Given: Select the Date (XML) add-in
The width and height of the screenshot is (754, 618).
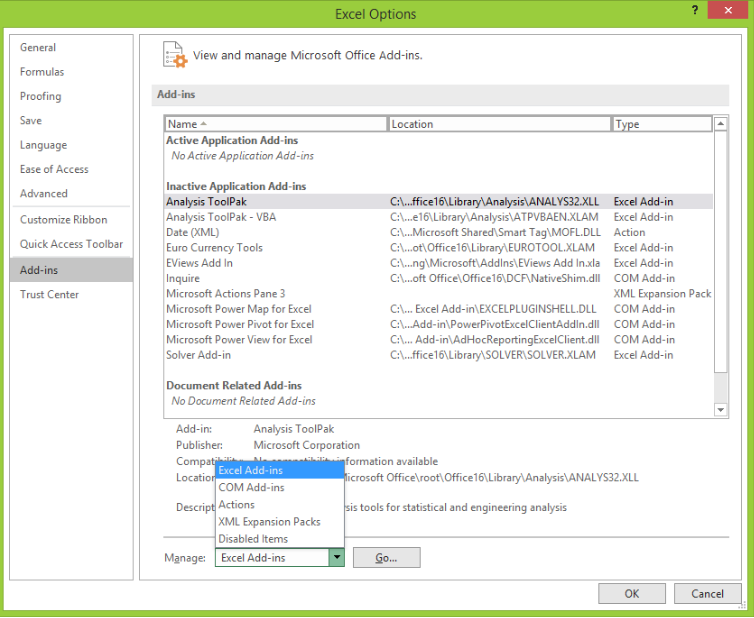Looking at the screenshot, I should point(438,232).
